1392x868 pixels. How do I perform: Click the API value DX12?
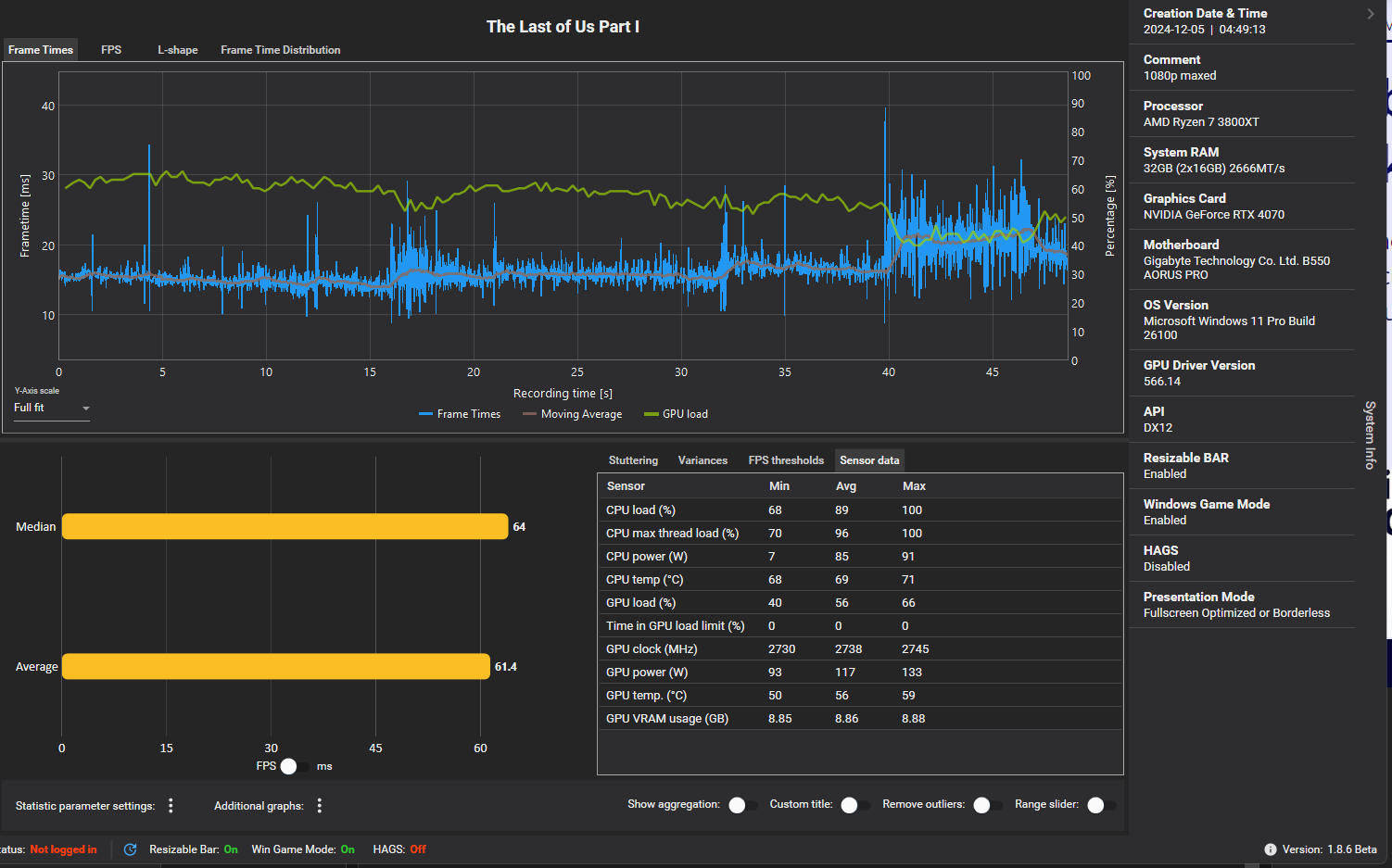click(1158, 428)
